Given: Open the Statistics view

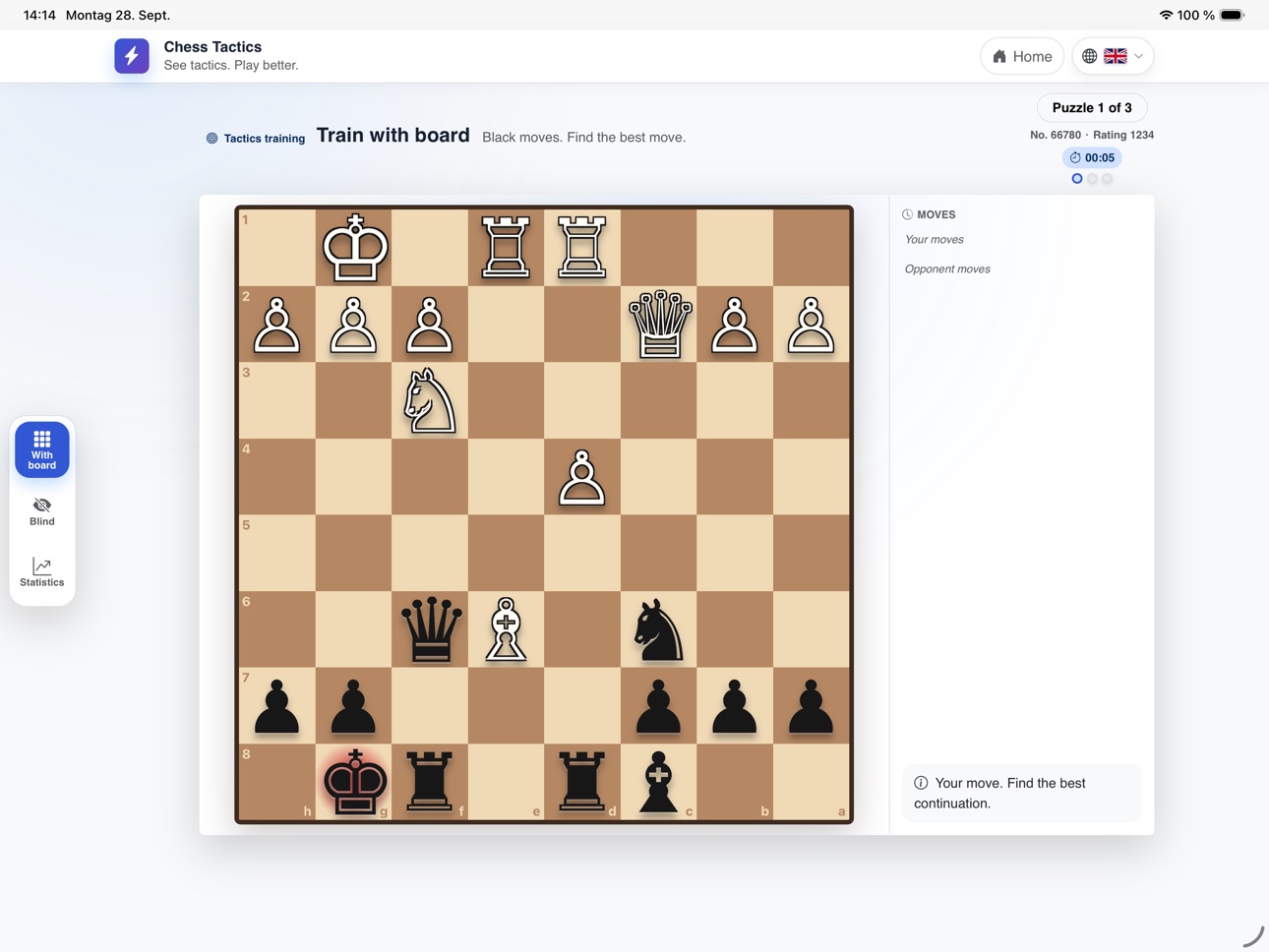Looking at the screenshot, I should tap(42, 572).
